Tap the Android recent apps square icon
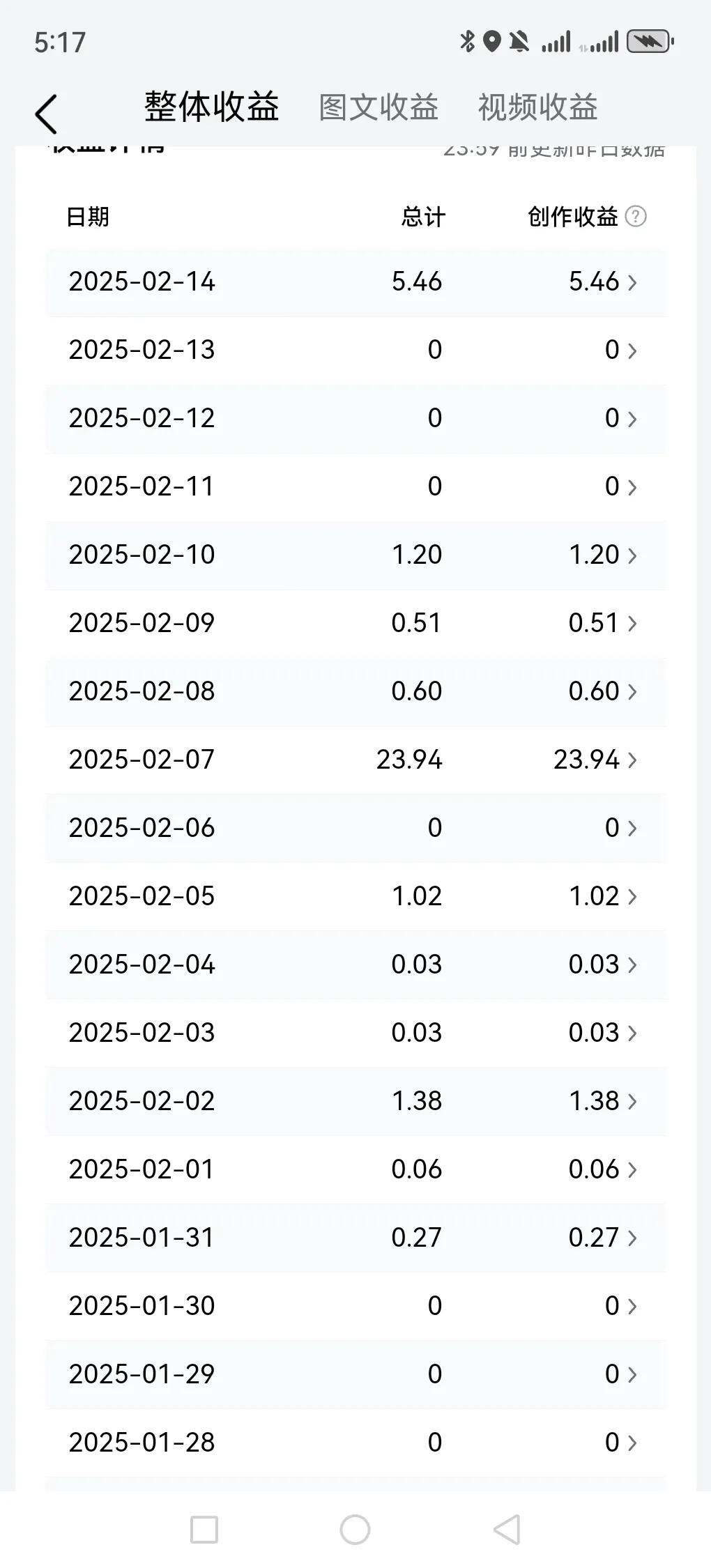 [204, 1530]
